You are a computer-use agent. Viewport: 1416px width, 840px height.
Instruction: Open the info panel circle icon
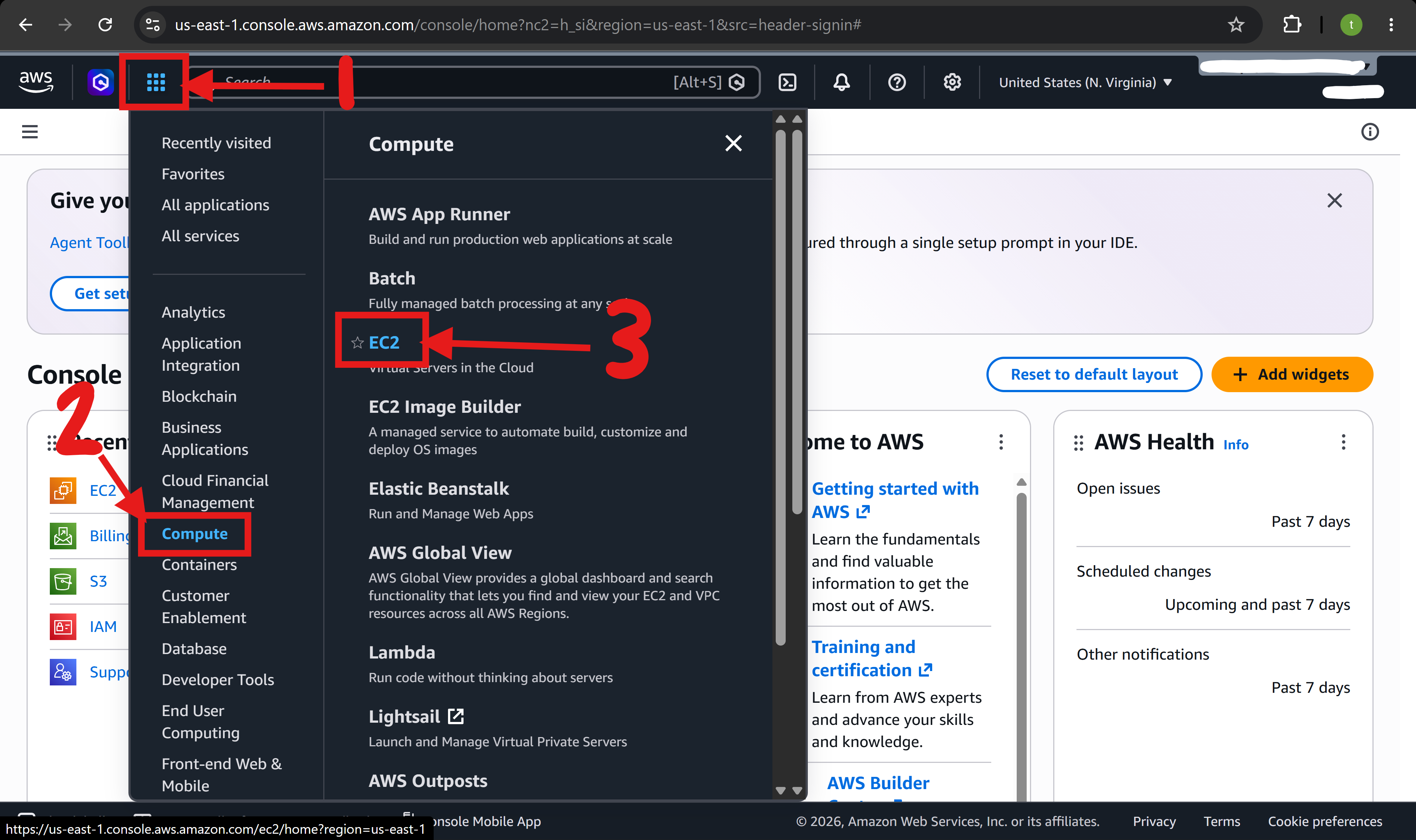point(1370,132)
